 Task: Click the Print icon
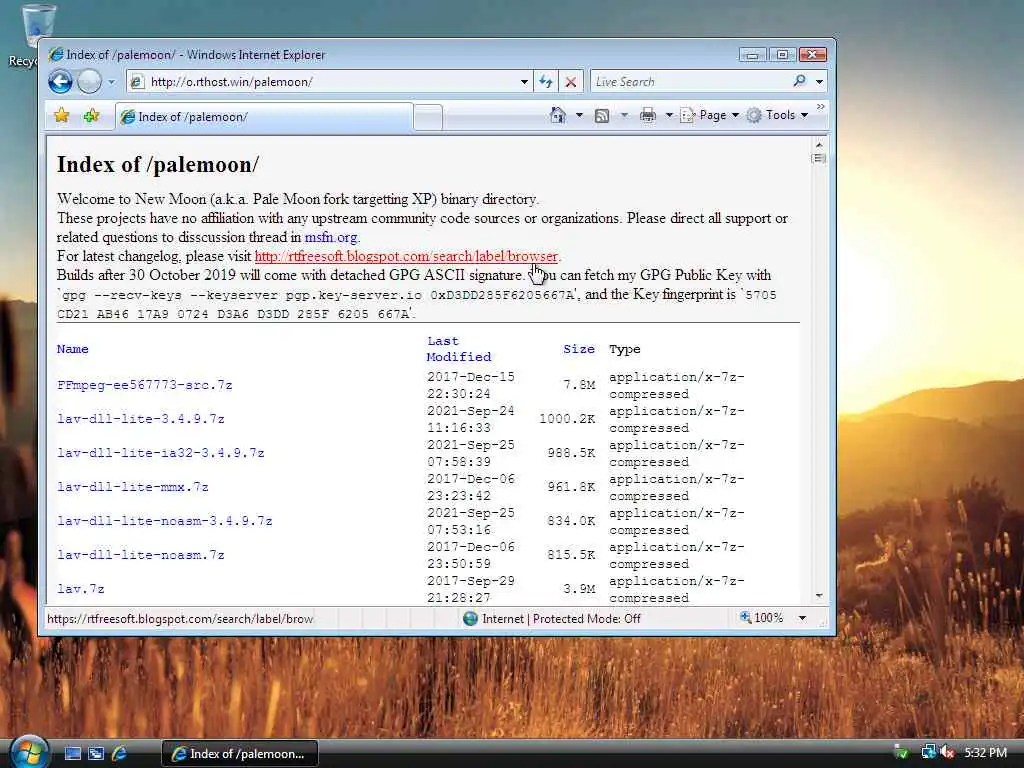[x=647, y=116]
